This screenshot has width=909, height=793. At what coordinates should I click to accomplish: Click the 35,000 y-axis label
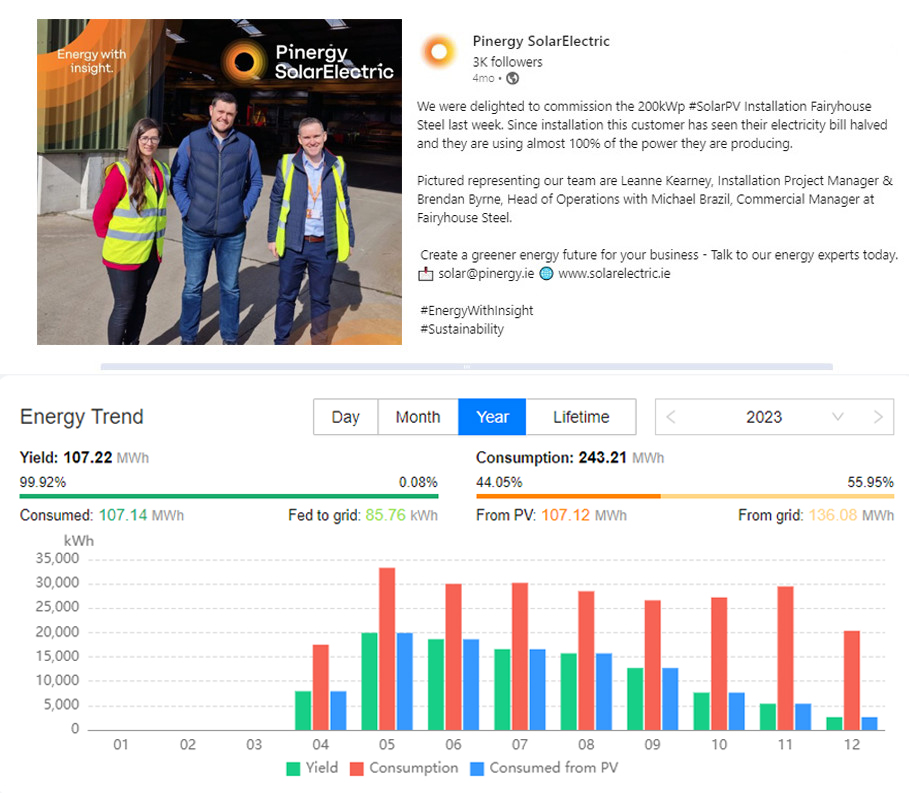[x=57, y=558]
